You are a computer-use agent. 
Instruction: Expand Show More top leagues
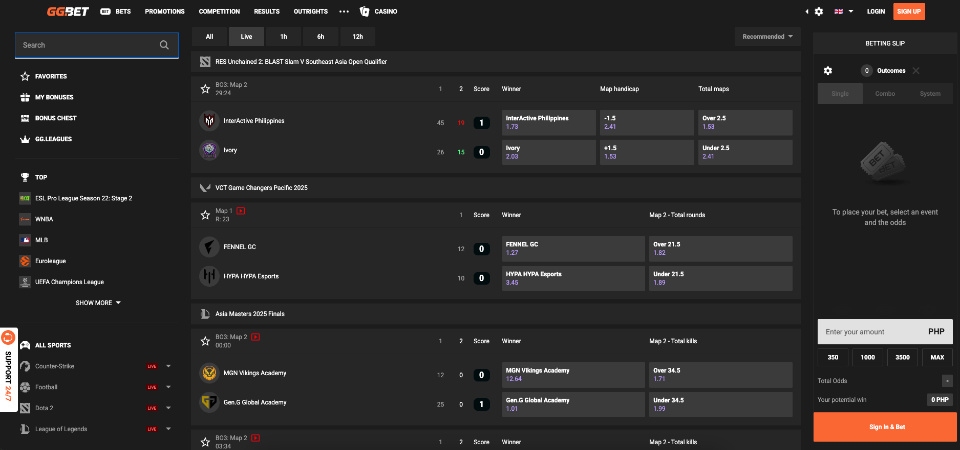98,302
